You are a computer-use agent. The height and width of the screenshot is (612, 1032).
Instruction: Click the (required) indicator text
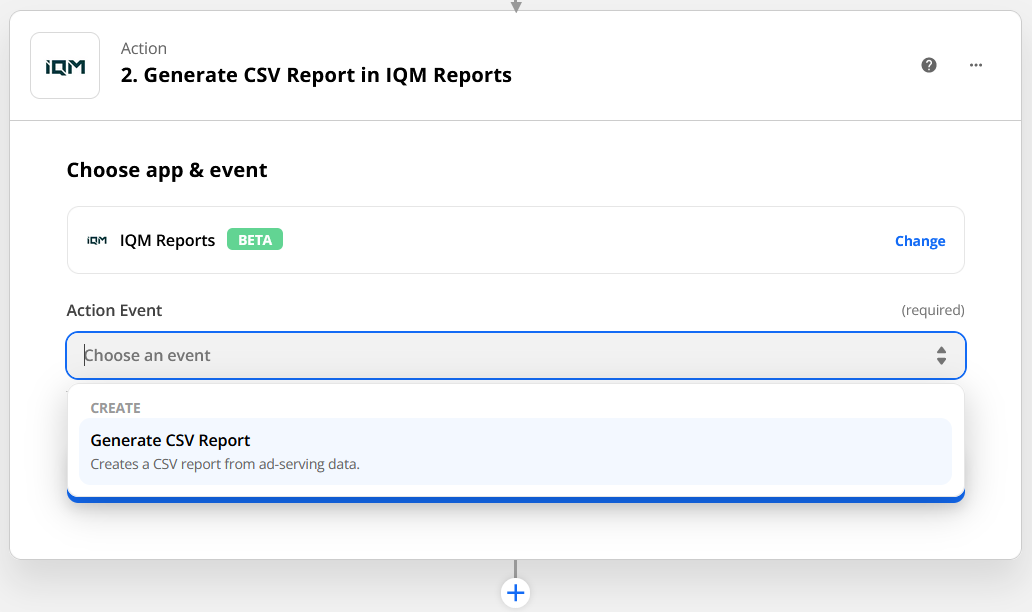tap(932, 310)
